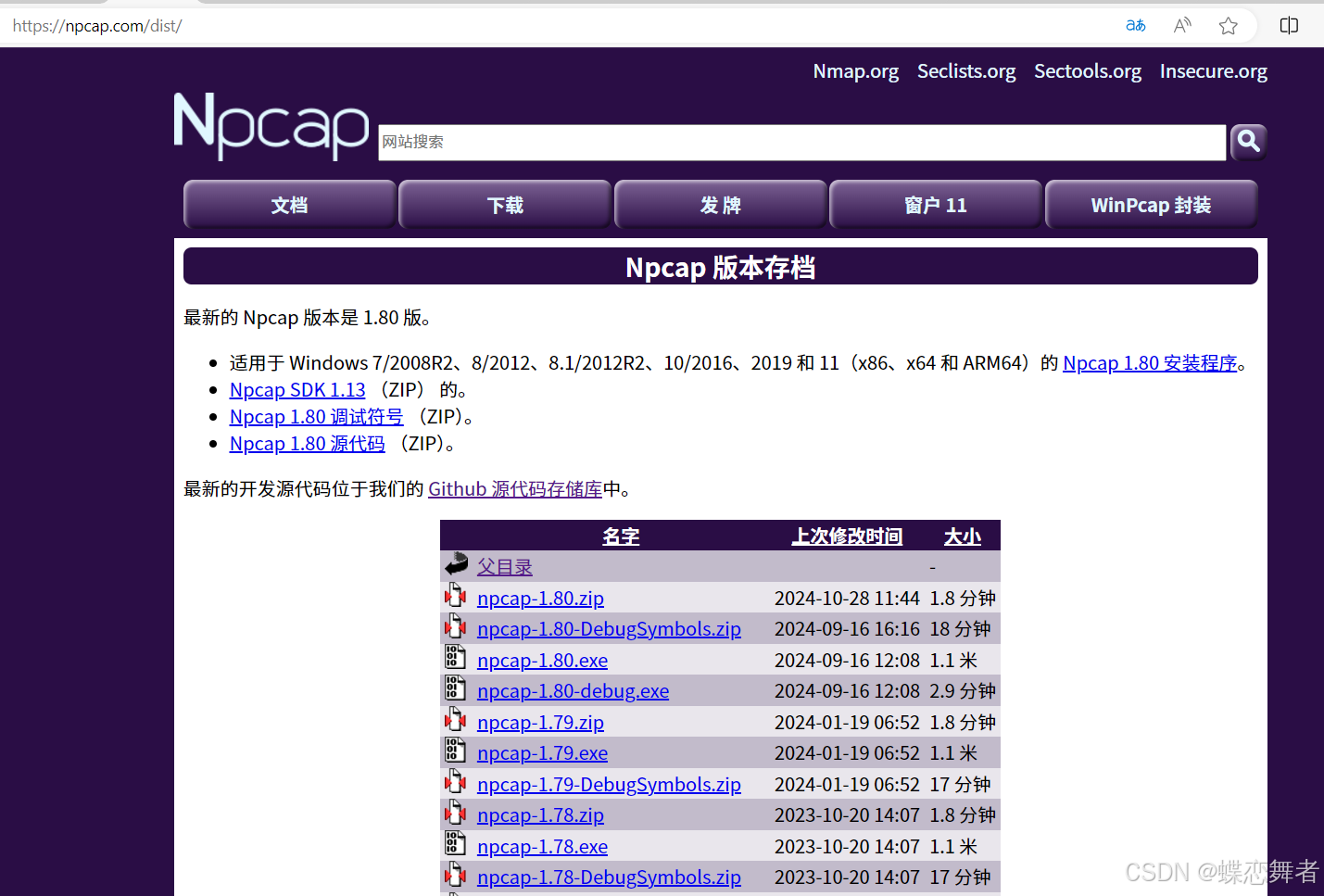Go to Seclists.org link
The height and width of the screenshot is (896, 1324).
[x=966, y=71]
